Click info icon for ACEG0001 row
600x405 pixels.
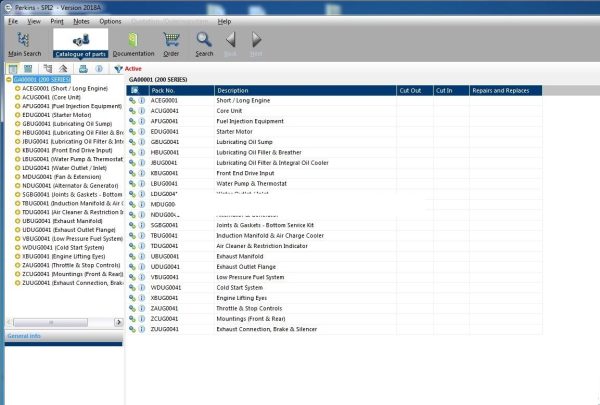(x=142, y=101)
